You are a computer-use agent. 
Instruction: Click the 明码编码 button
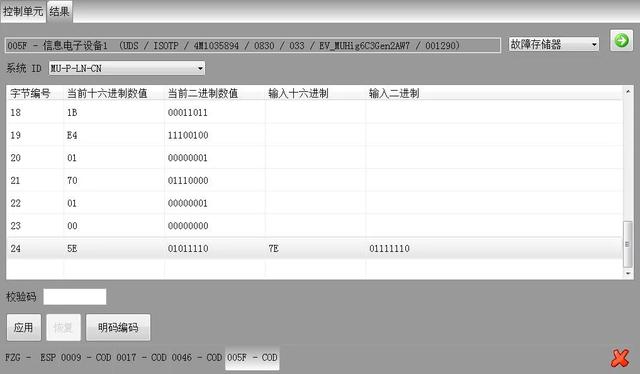coord(118,327)
